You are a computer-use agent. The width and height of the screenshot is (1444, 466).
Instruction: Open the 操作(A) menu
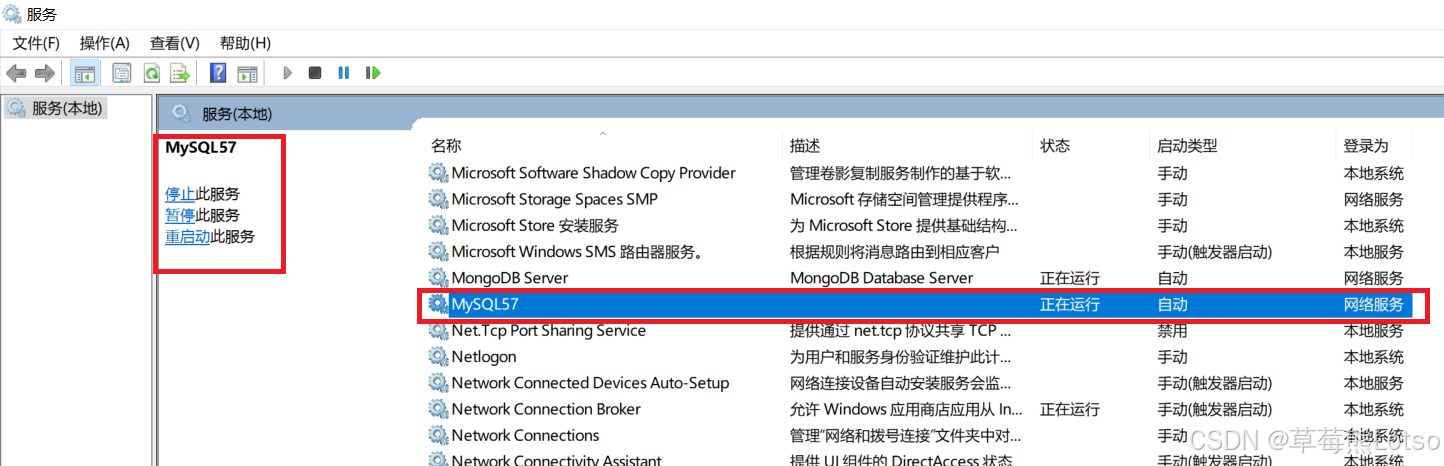(105, 43)
